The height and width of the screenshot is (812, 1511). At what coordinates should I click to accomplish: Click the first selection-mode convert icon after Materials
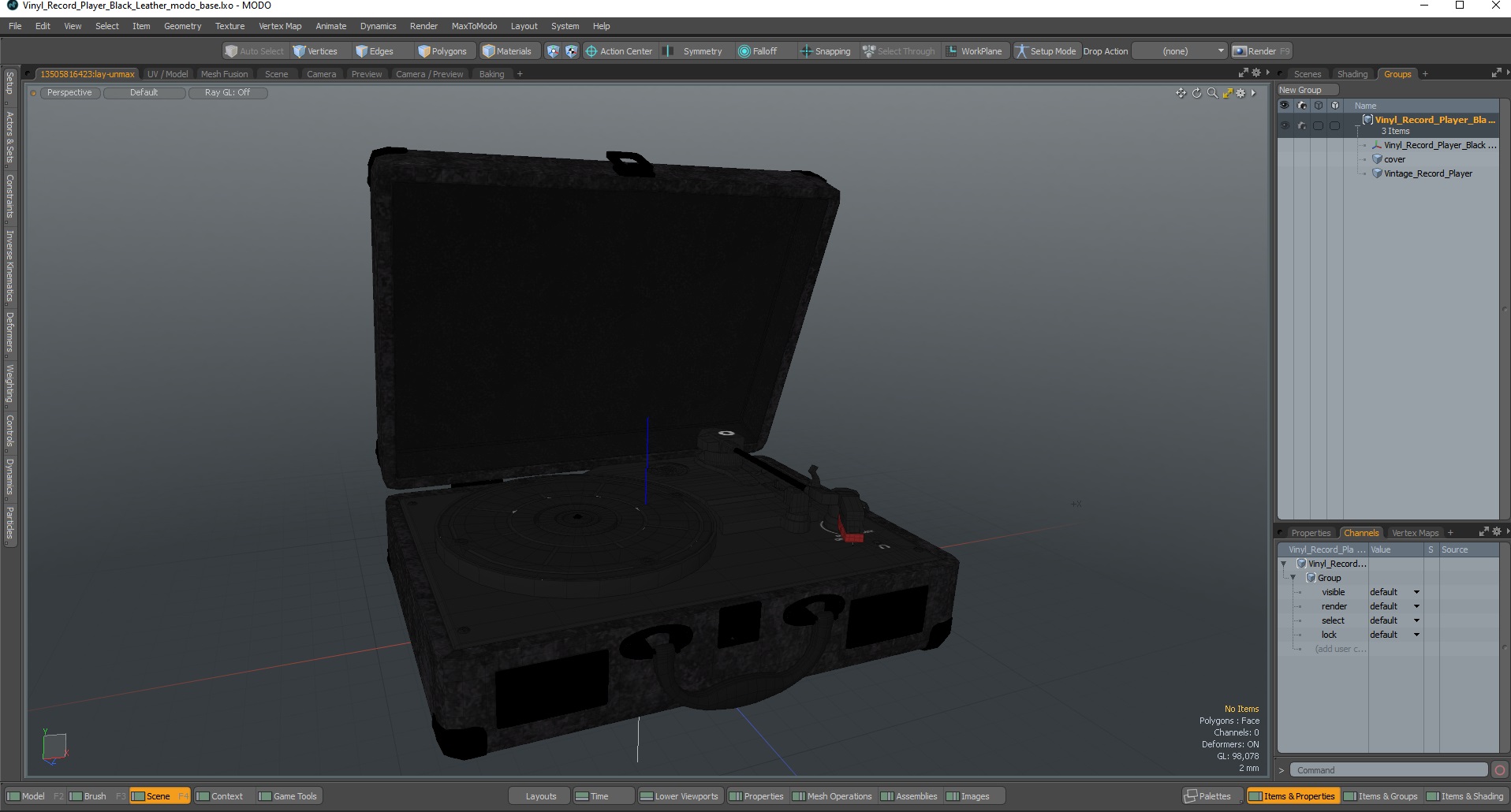coord(553,51)
